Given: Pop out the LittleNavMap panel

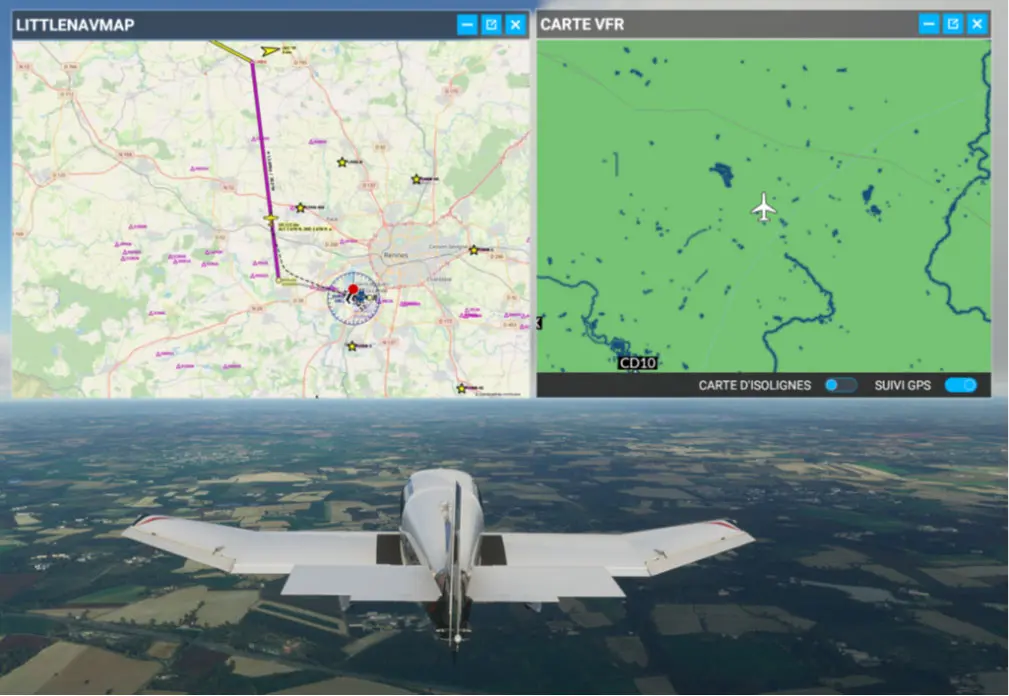Looking at the screenshot, I should pos(492,25).
